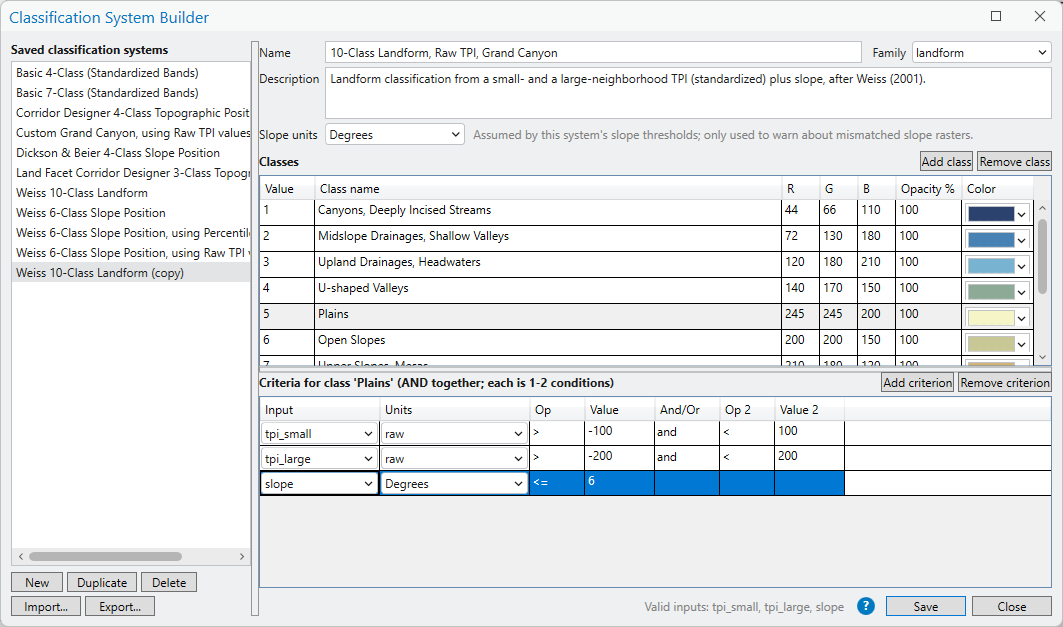
Task: Open the Degrees units dropdown in slope row
Action: click(x=454, y=484)
